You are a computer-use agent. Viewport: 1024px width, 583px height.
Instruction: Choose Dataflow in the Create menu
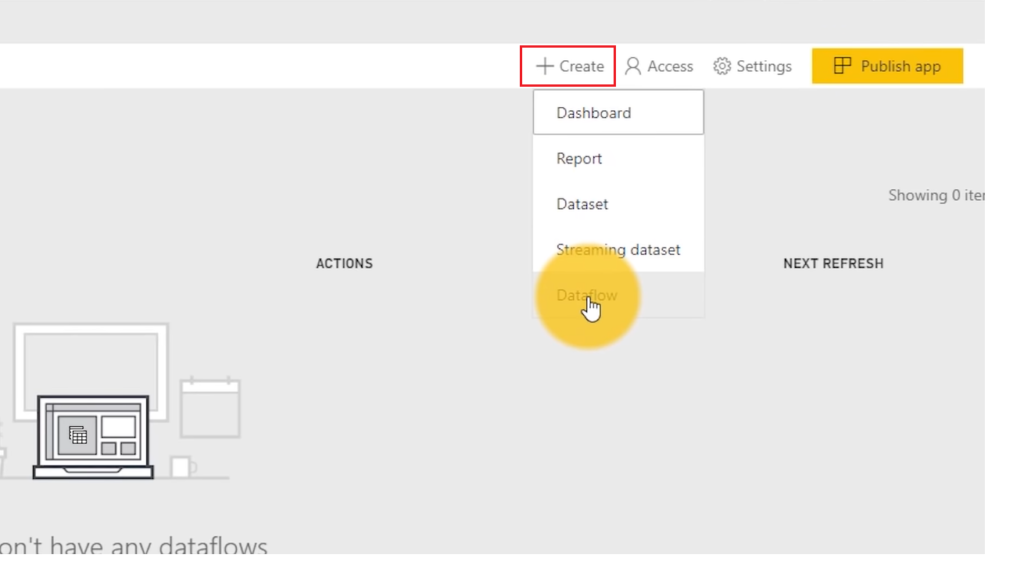pyautogui.click(x=587, y=295)
